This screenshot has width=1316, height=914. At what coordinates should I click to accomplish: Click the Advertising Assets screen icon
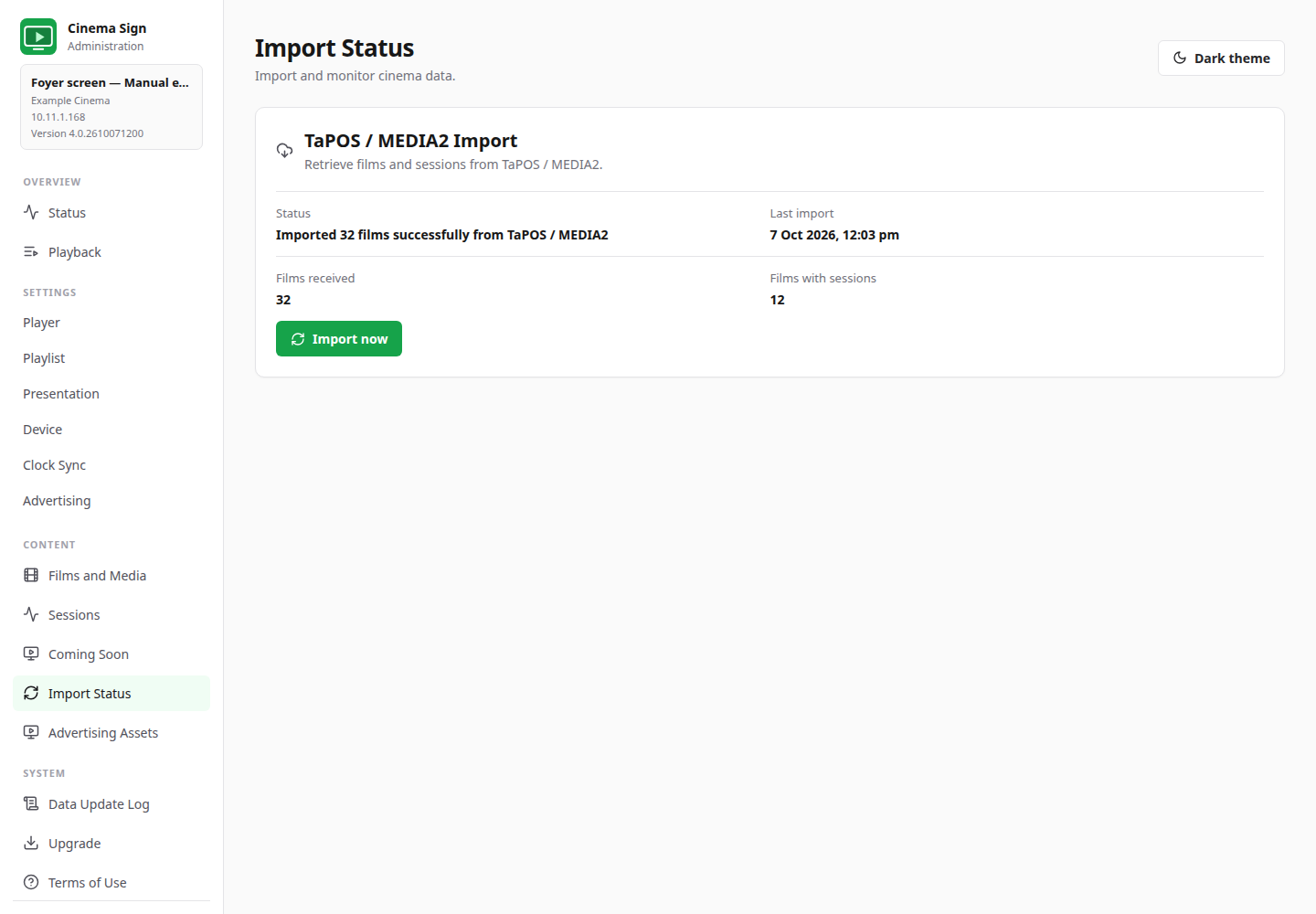coord(31,732)
